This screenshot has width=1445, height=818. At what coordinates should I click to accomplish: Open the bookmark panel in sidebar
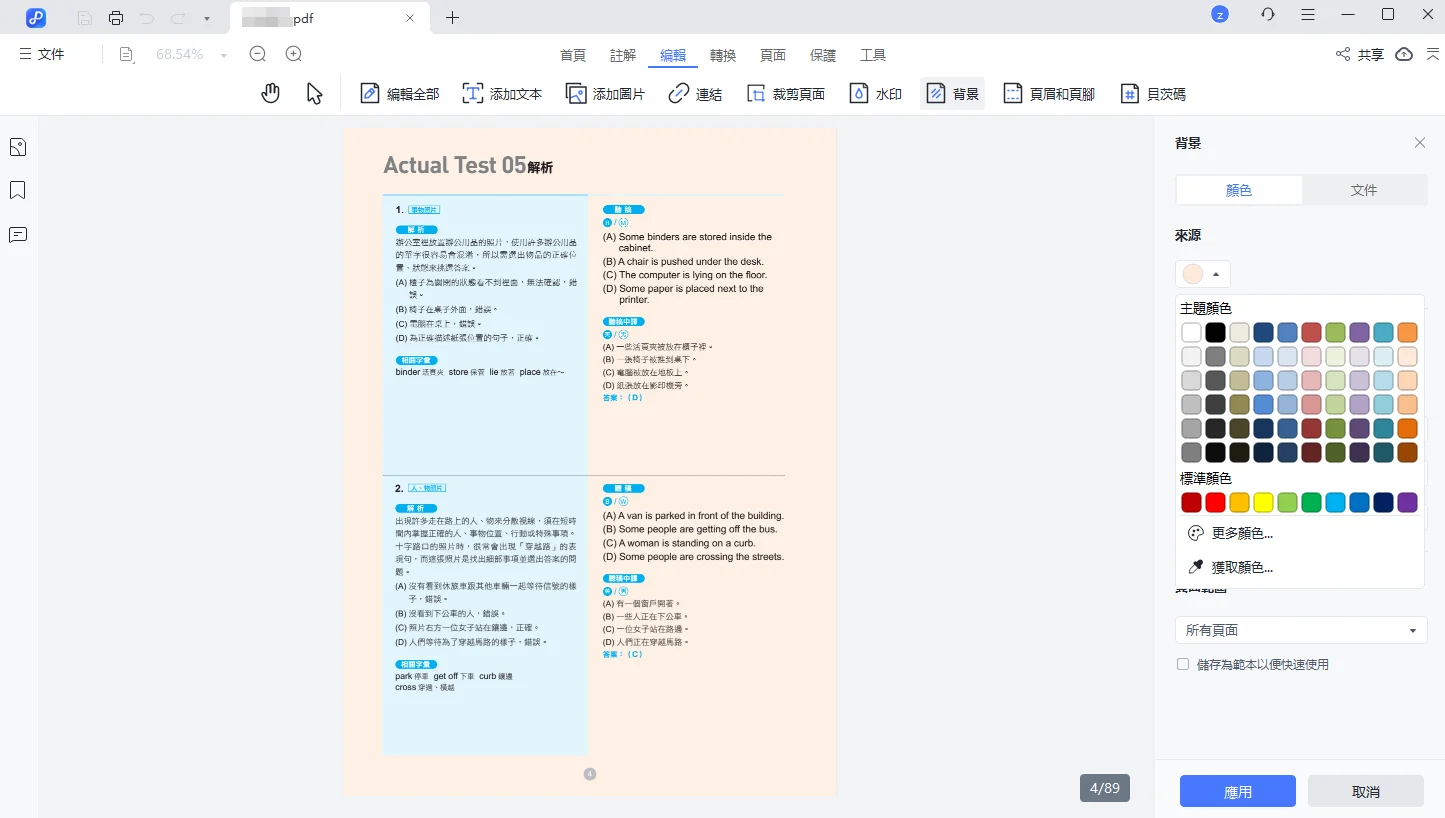[x=17, y=191]
